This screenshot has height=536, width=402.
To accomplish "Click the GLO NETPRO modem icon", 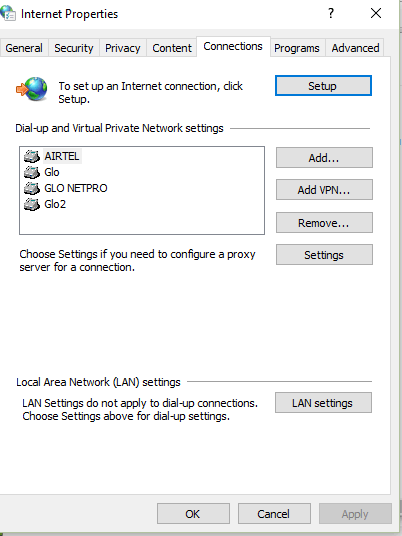I will coord(32,188).
